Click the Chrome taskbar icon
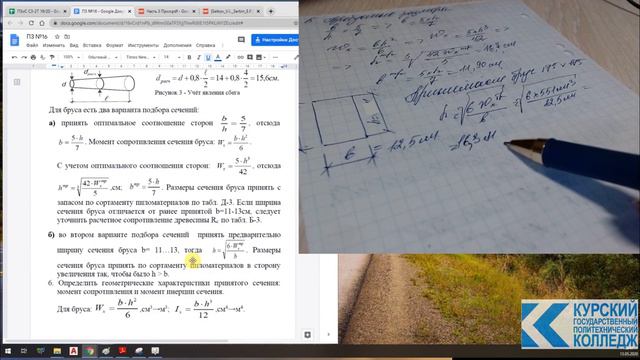This screenshot has width=640, height=360. [90, 351]
